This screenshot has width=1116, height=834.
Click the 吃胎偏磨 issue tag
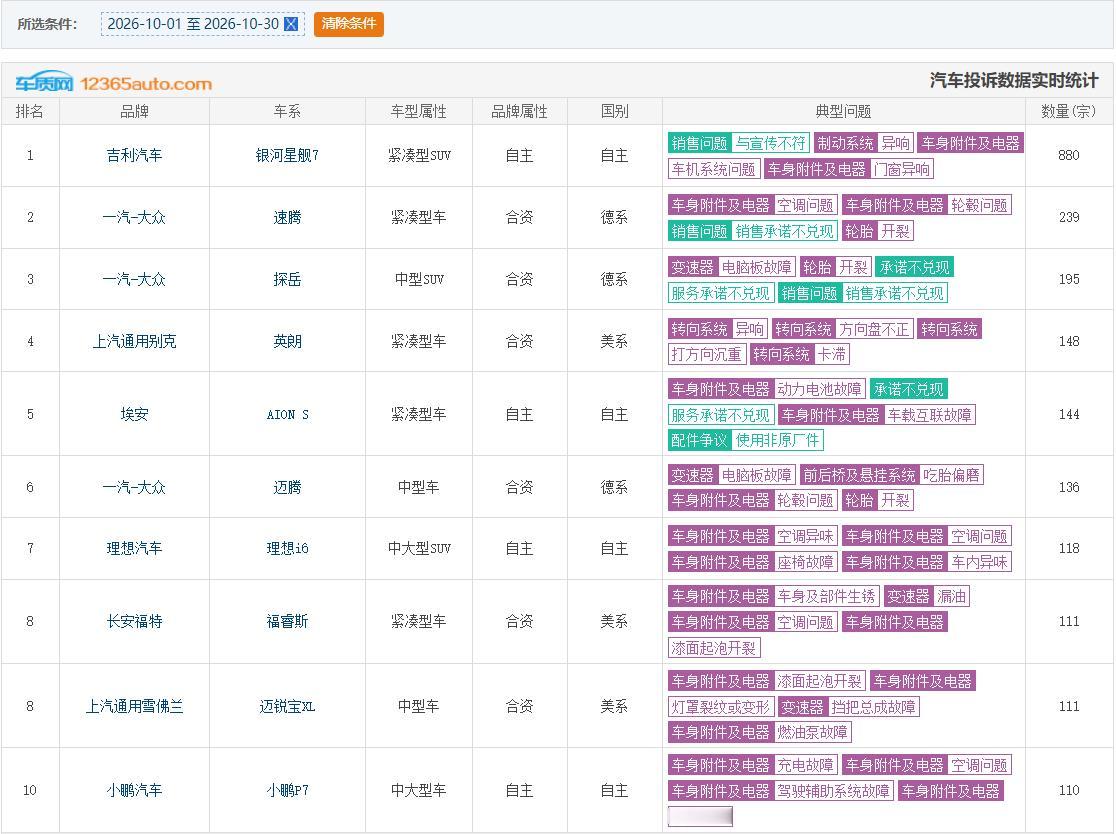[x=951, y=475]
